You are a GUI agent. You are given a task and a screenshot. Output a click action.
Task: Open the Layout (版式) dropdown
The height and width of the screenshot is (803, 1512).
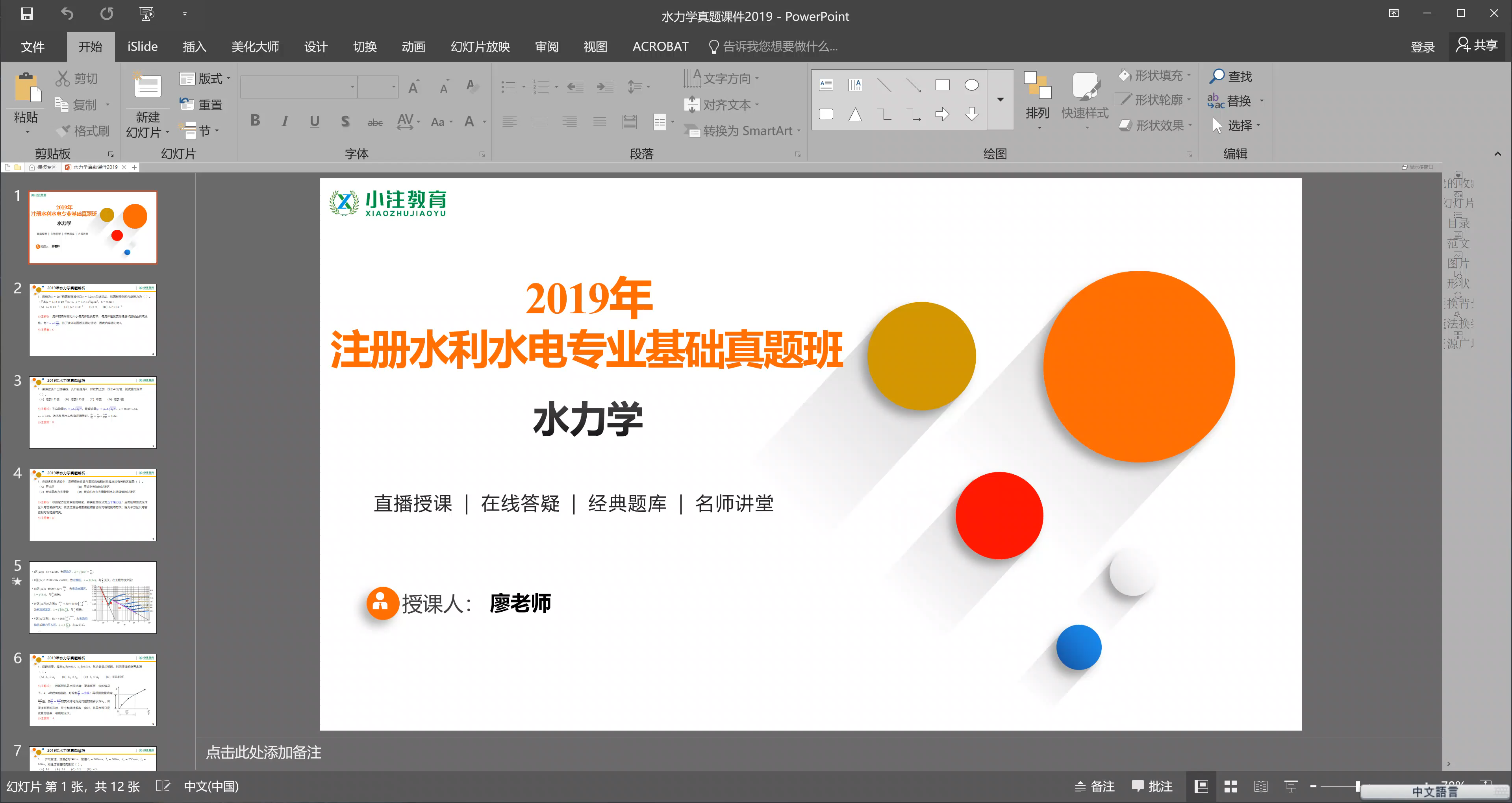(206, 78)
